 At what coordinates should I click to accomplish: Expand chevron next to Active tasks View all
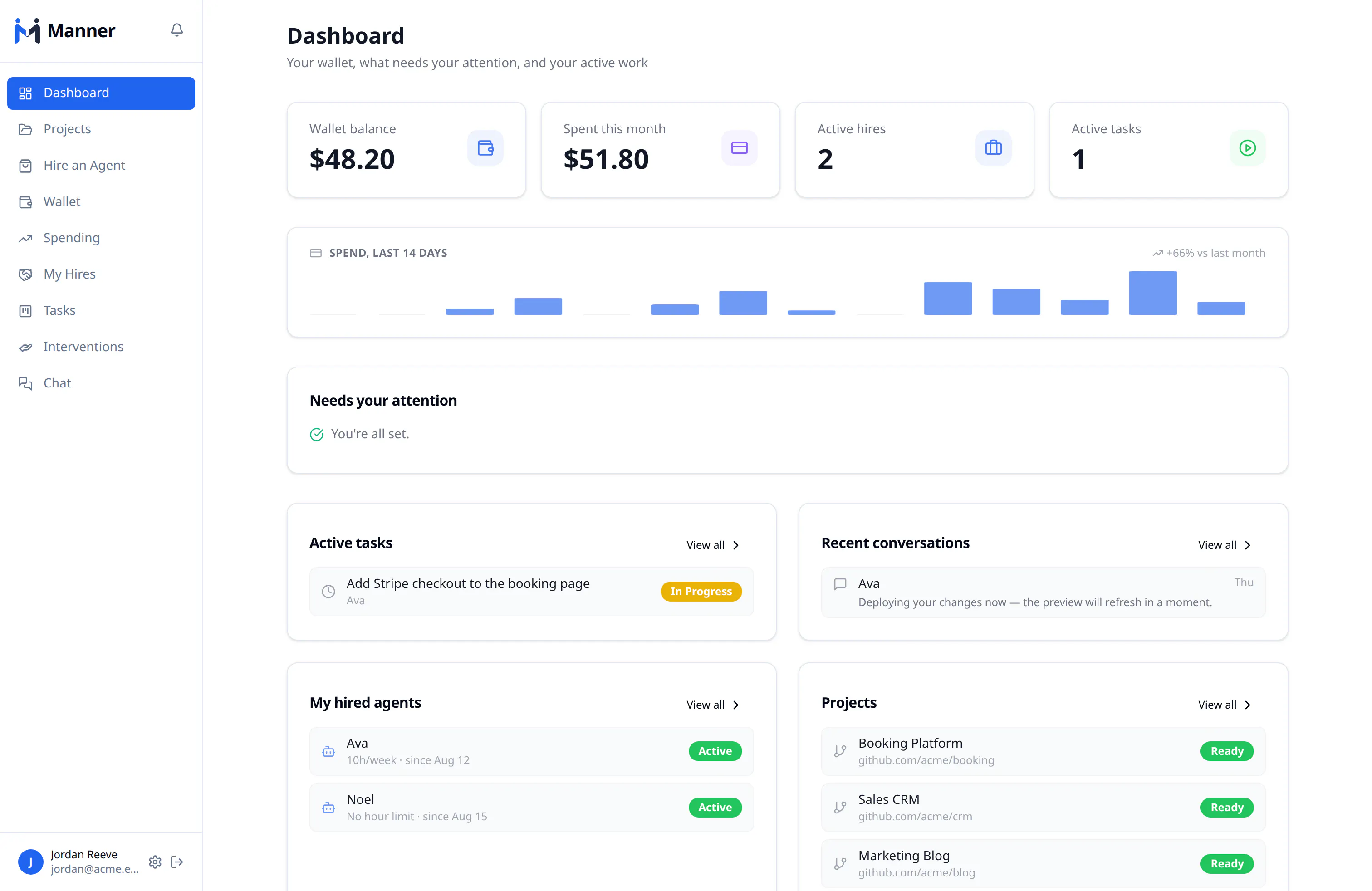(x=736, y=545)
